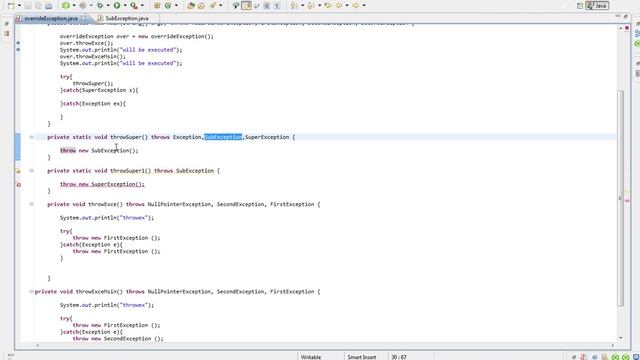This screenshot has width=640, height=360.
Task: Toggle breakpoint on over.throwExce() line
Action: coord(18,43)
